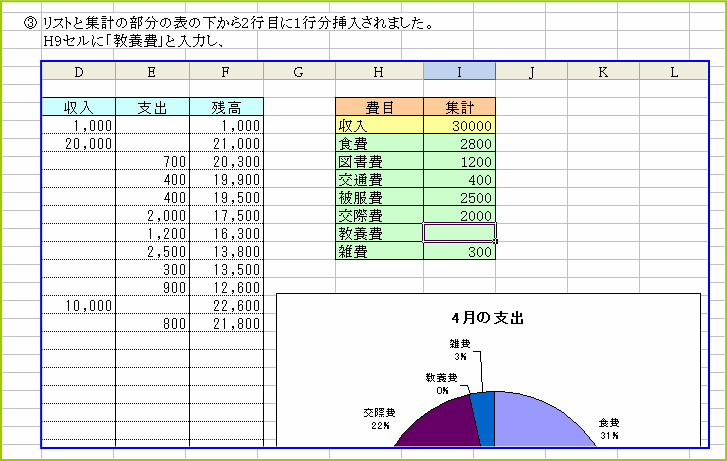Select the 30000 total cell
727x461 pixels.
coord(459,125)
